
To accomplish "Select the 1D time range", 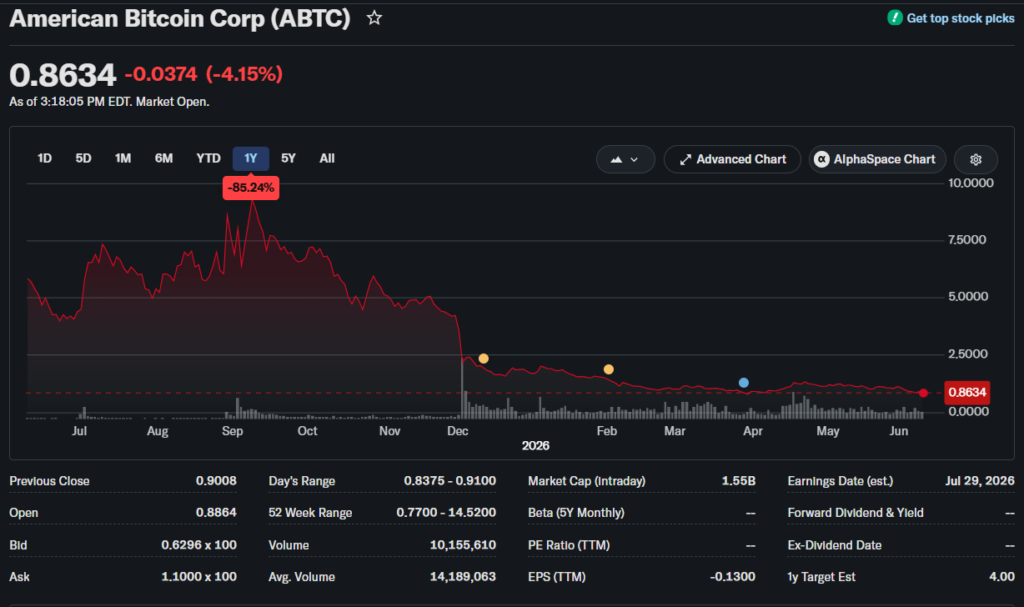I will coord(44,158).
